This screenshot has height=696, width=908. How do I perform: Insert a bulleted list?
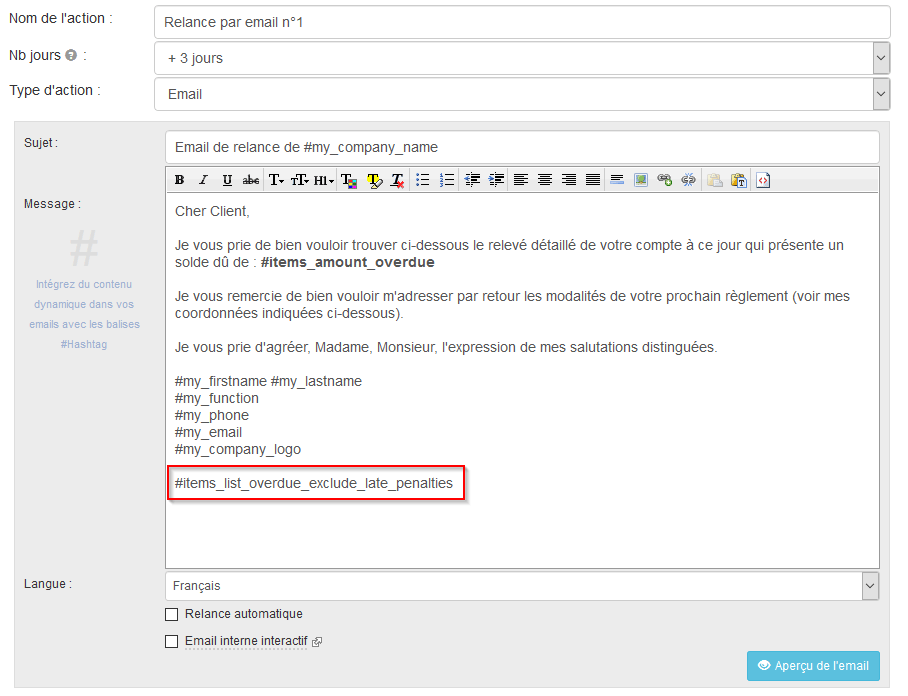pyautogui.click(x=423, y=180)
